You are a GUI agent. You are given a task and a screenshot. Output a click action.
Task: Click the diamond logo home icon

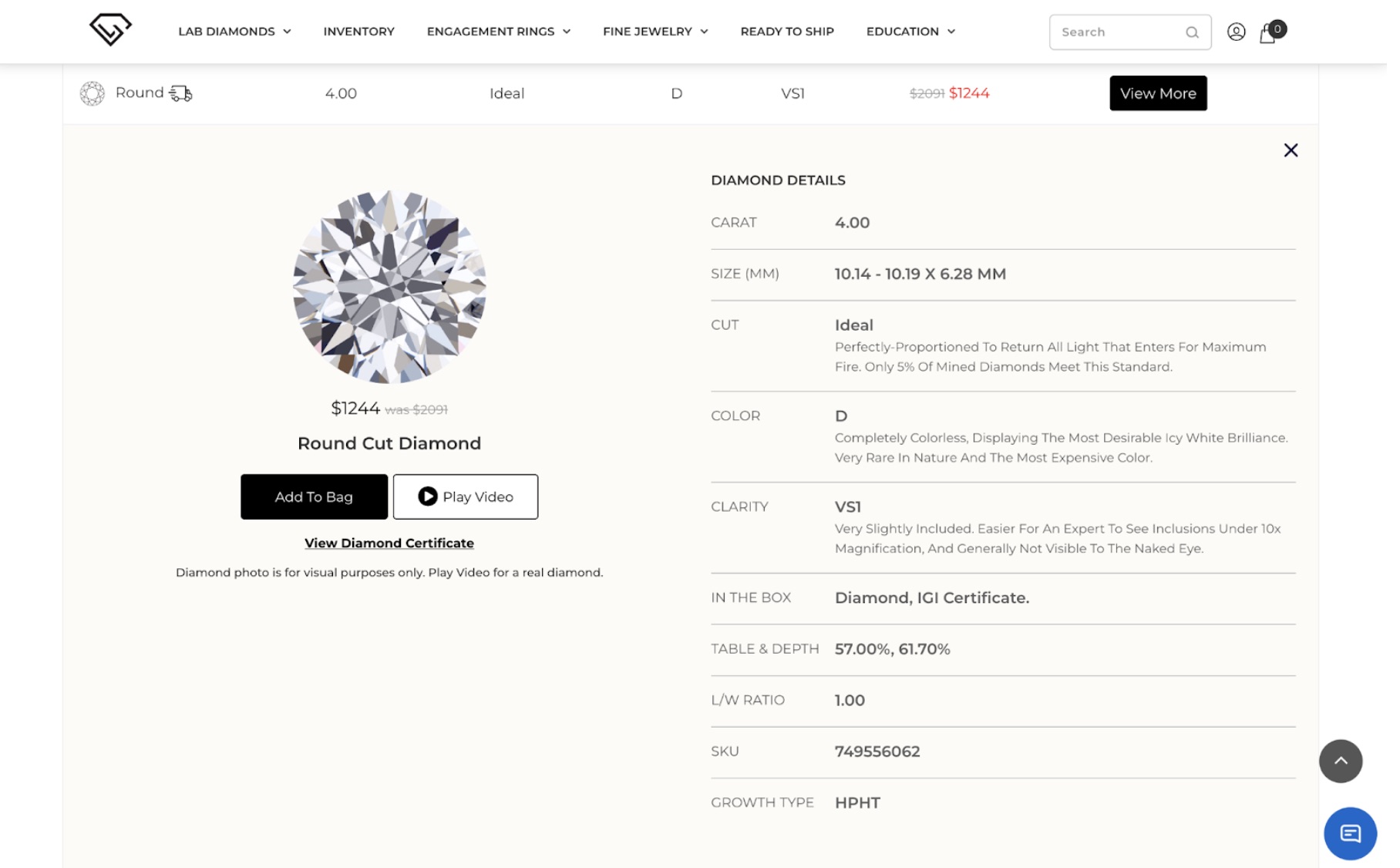(x=110, y=30)
